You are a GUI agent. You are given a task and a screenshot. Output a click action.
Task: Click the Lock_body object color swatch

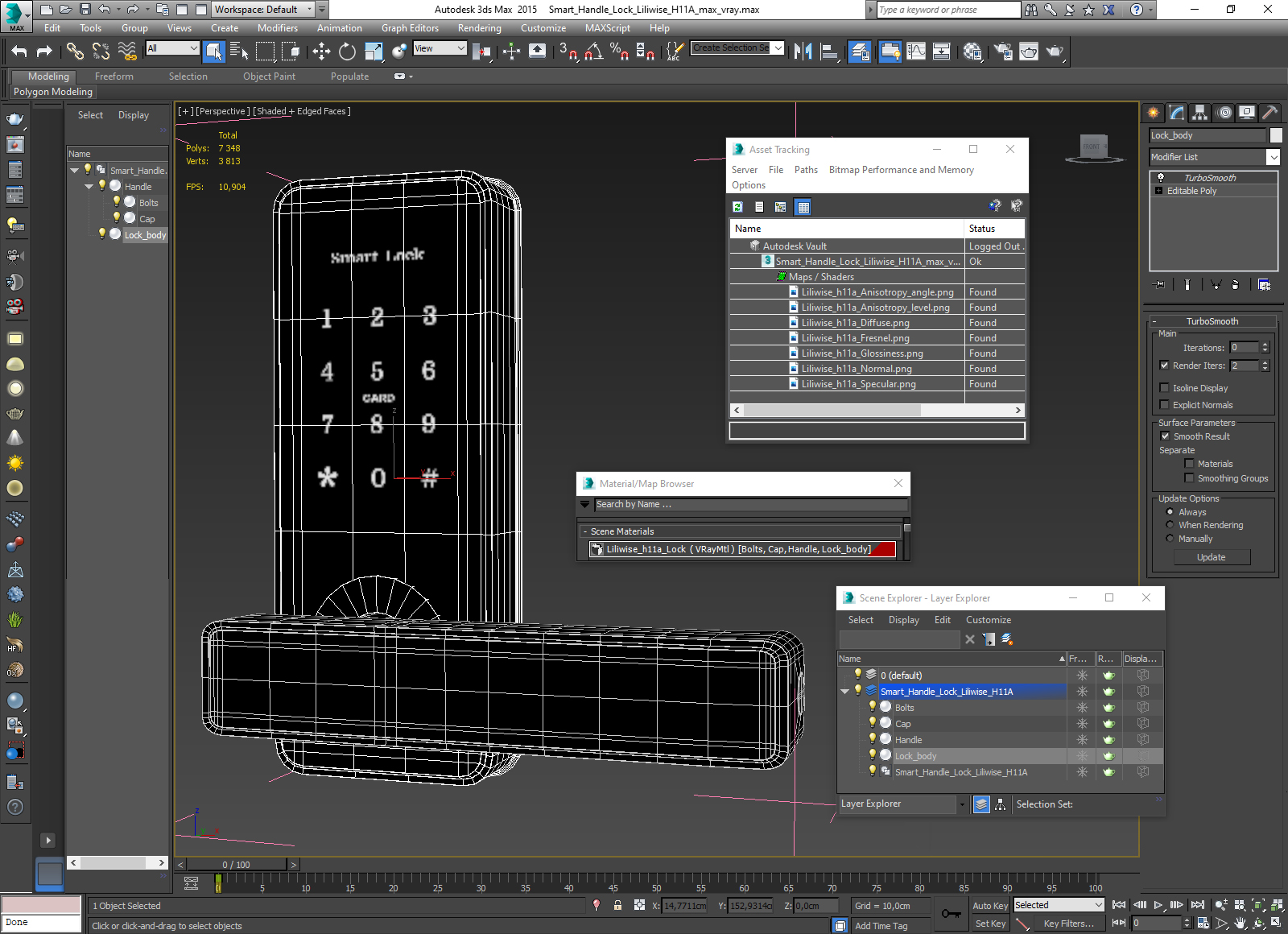pos(1276,135)
